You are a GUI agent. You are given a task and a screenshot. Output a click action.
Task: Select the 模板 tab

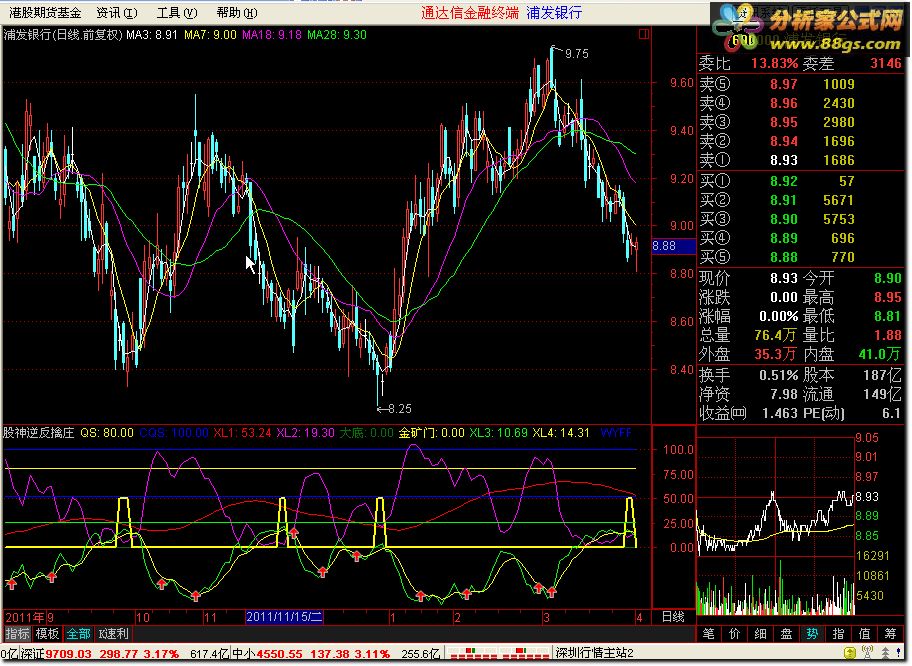point(47,633)
